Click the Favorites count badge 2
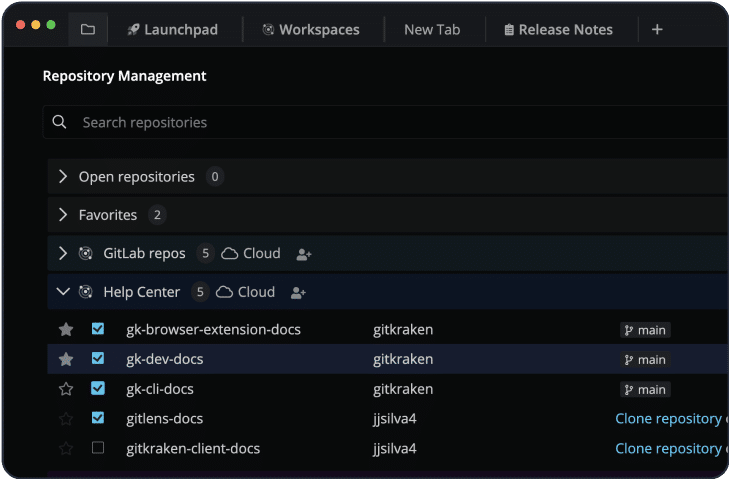The image size is (729, 479). pos(157,214)
